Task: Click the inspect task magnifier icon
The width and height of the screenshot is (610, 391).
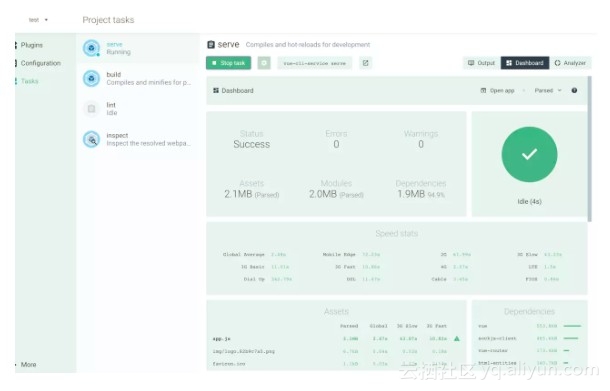Action: (x=91, y=139)
